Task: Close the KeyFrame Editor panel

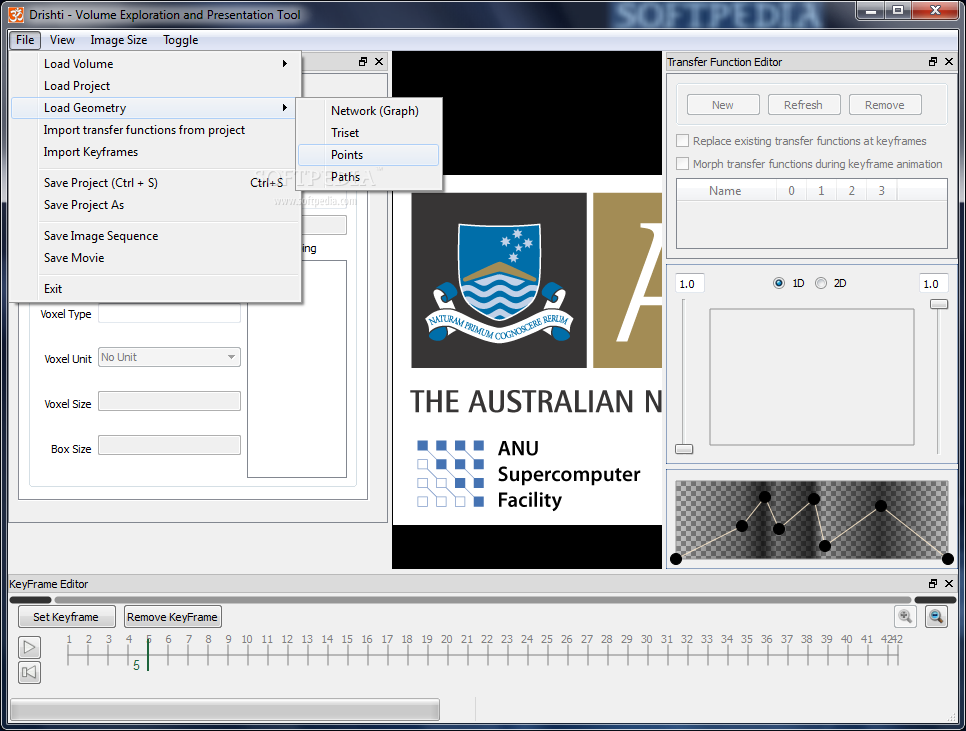Action: click(x=949, y=583)
